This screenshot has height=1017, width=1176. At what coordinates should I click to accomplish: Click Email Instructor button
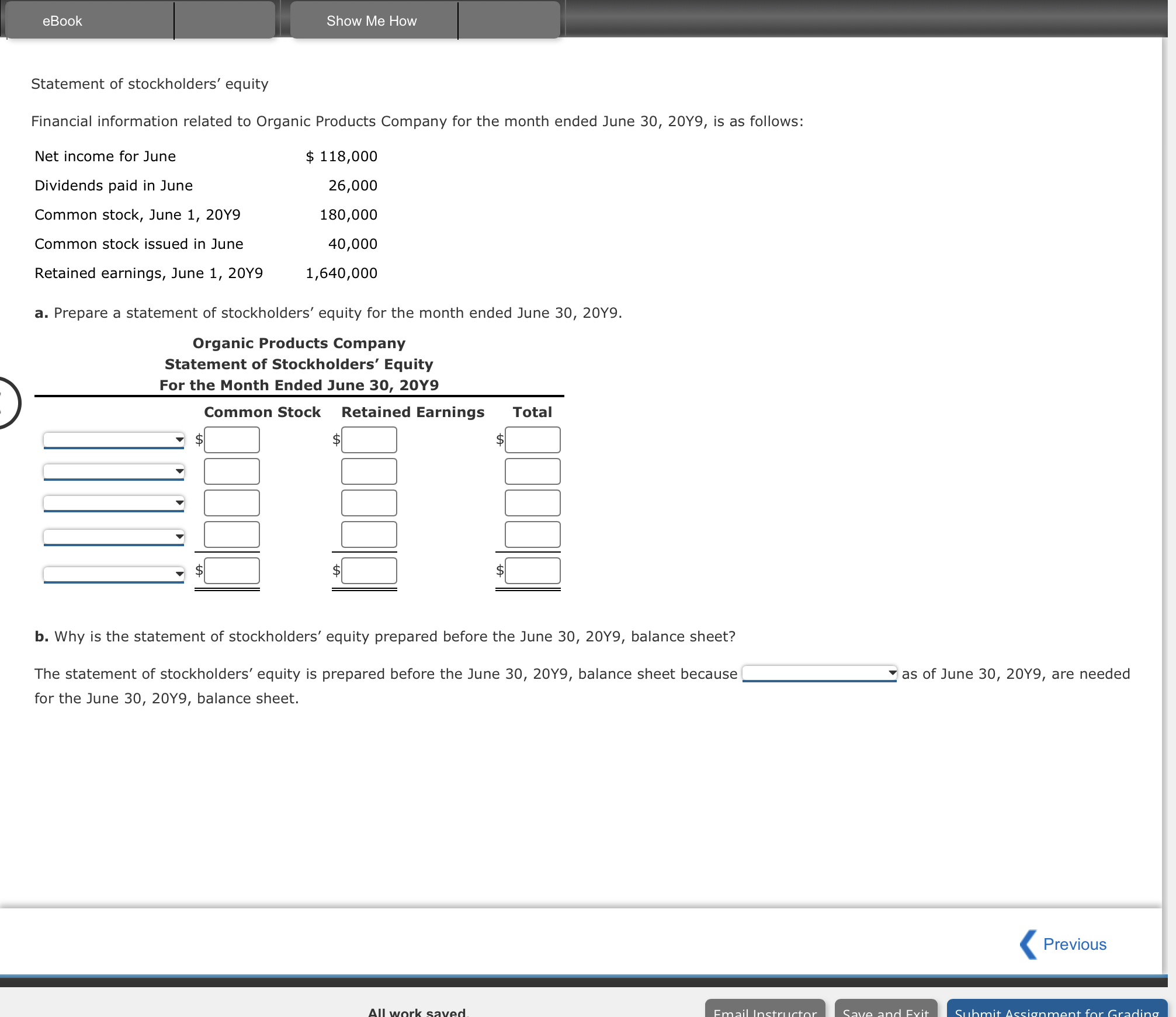765,1009
